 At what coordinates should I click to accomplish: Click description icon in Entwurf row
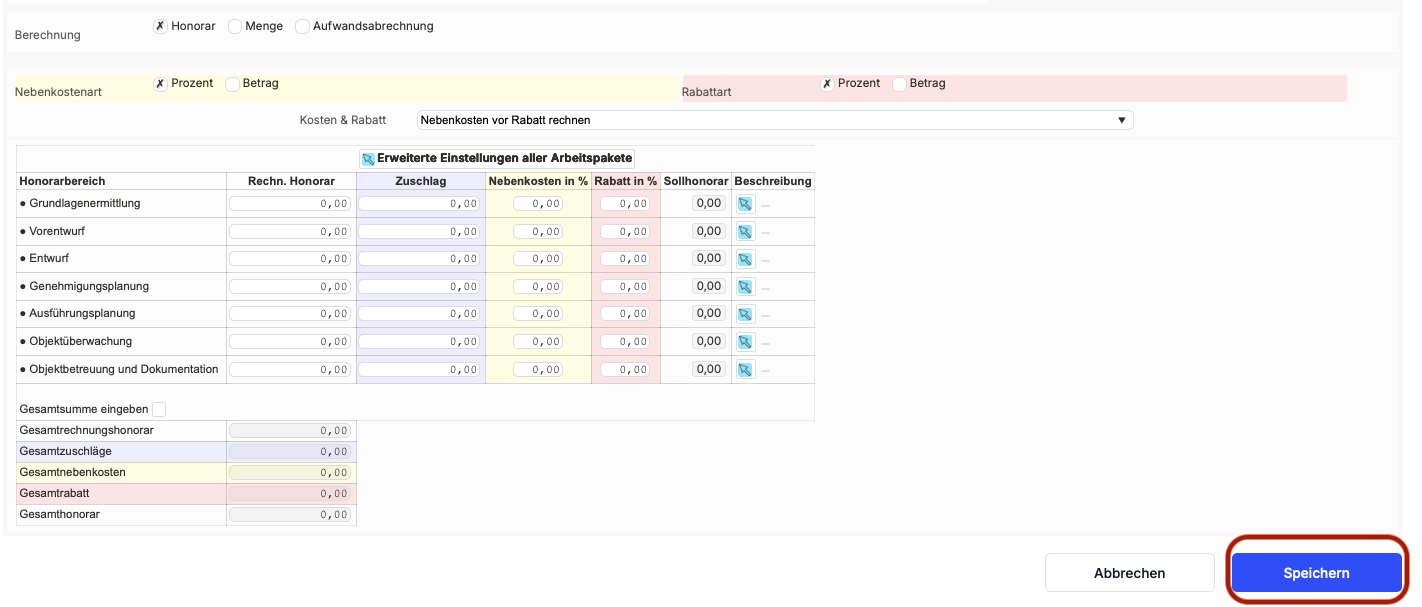tap(745, 259)
